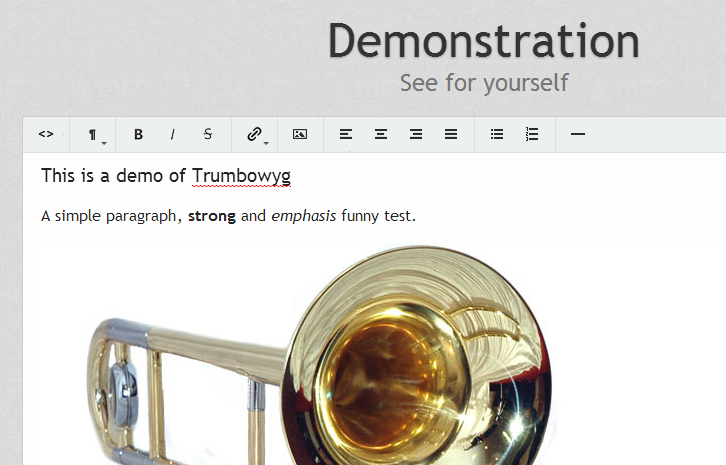Click the Demonstration heading
This screenshot has width=726, height=465.
tap(484, 42)
